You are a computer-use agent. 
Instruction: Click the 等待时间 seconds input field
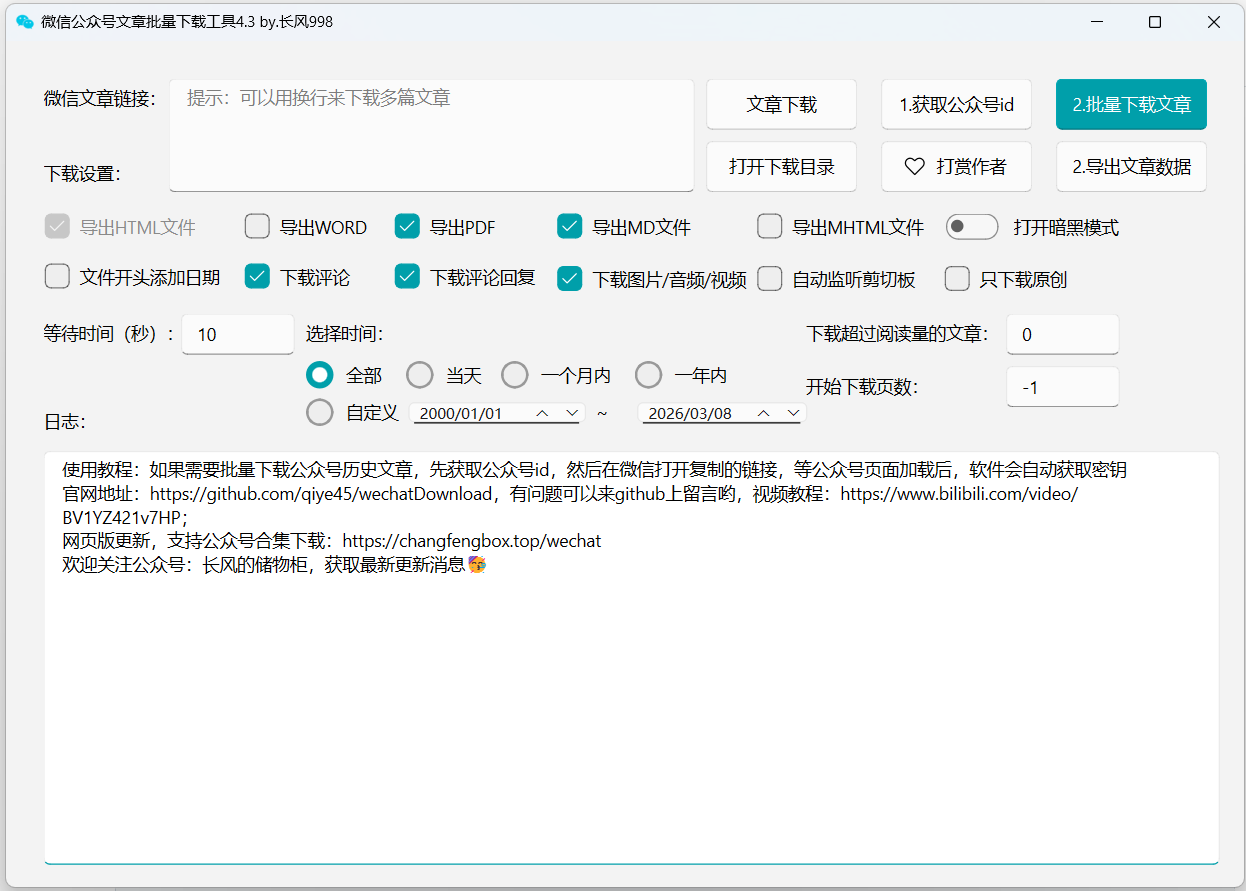pyautogui.click(x=238, y=335)
